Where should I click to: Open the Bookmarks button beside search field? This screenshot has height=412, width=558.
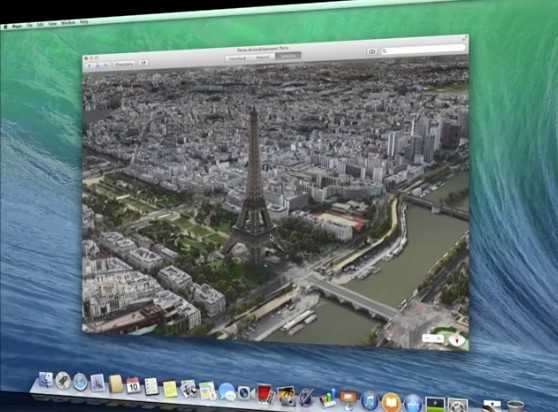372,52
